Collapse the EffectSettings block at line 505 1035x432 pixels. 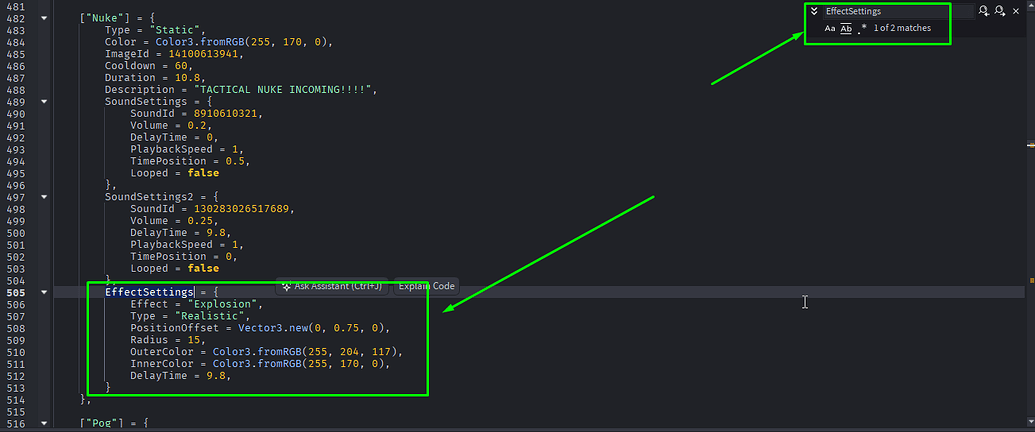coord(44,292)
